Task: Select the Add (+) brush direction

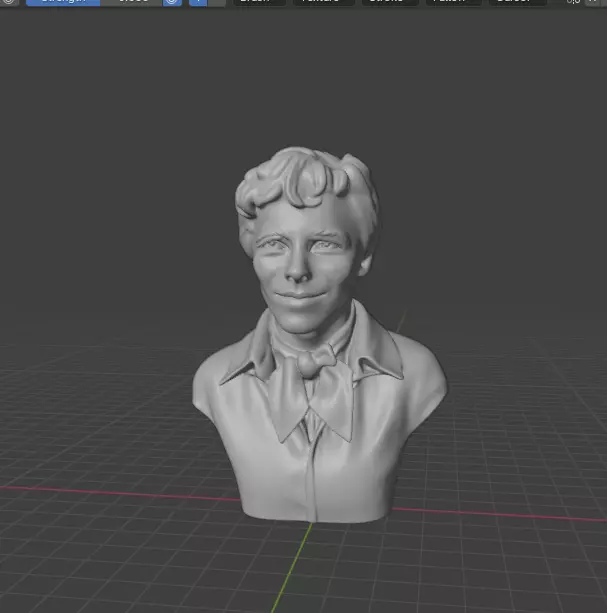Action: pyautogui.click(x=198, y=2)
